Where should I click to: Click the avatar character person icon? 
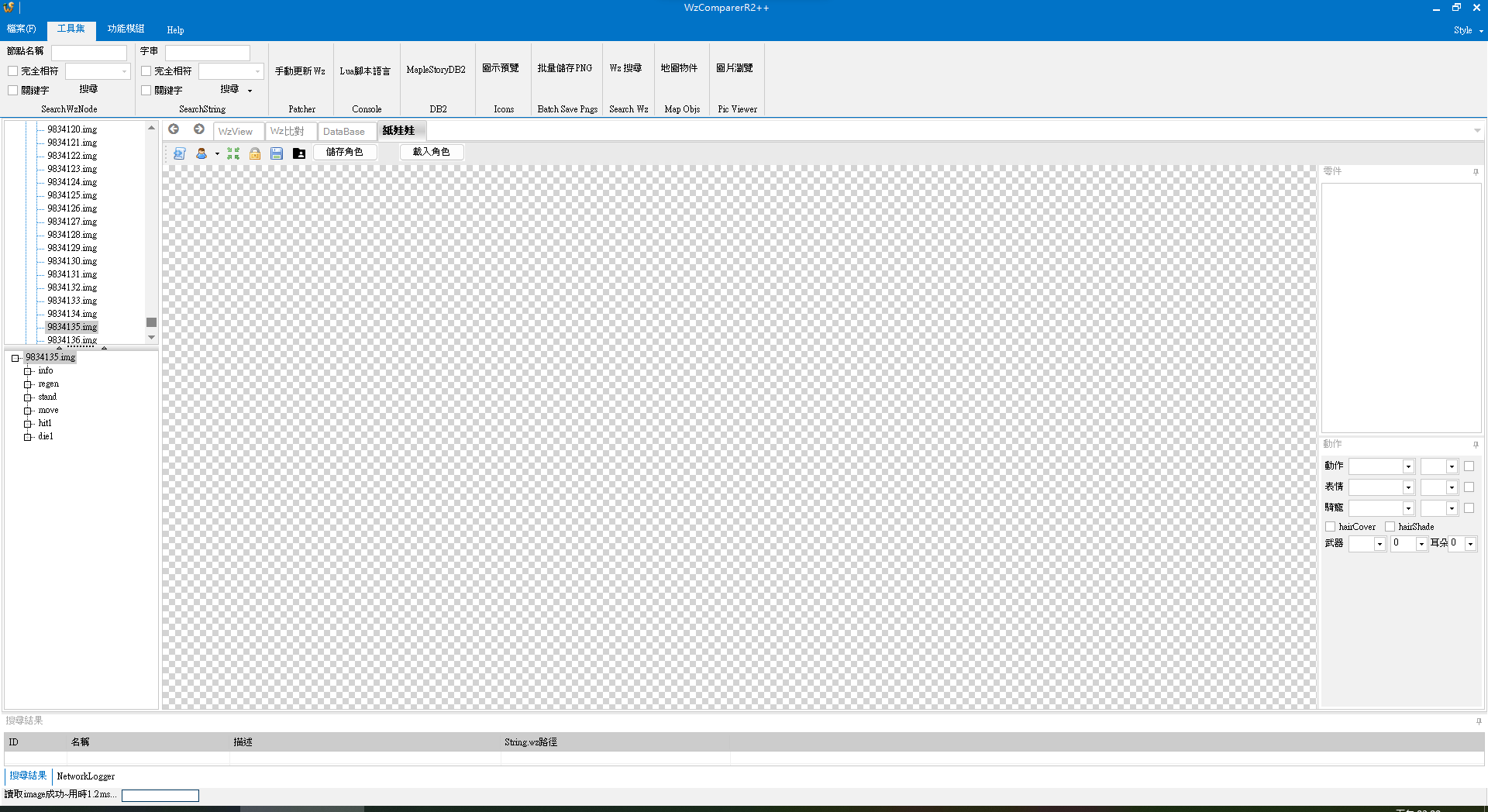201,153
